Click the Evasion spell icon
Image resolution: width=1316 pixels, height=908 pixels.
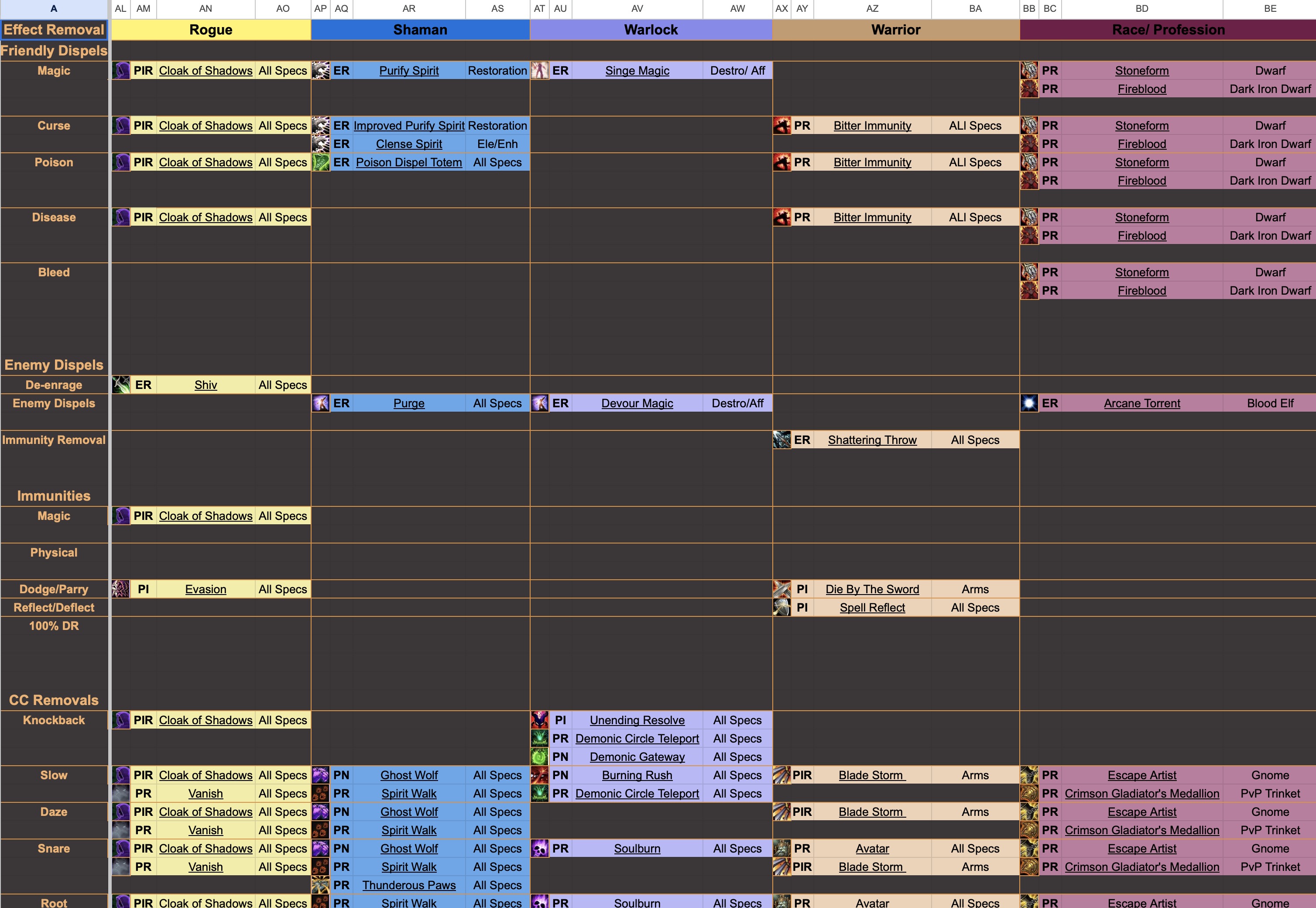click(120, 589)
